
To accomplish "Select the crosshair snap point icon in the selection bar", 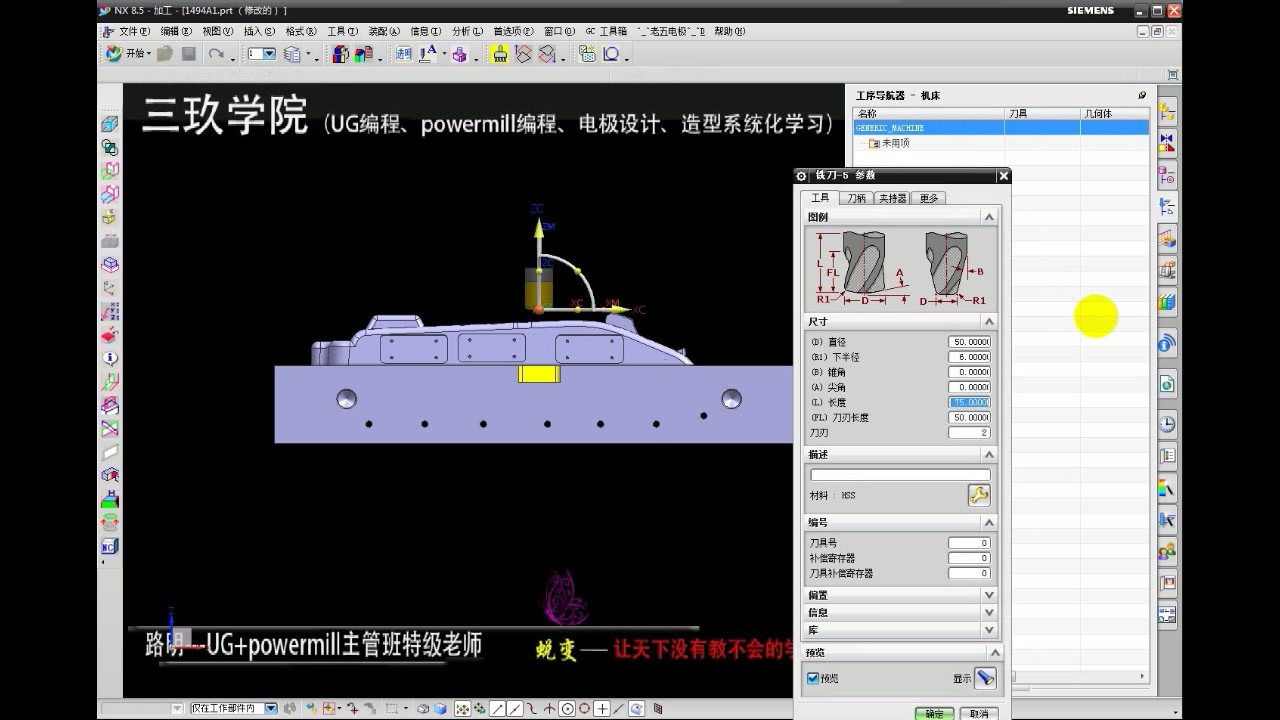I will click(x=601, y=708).
